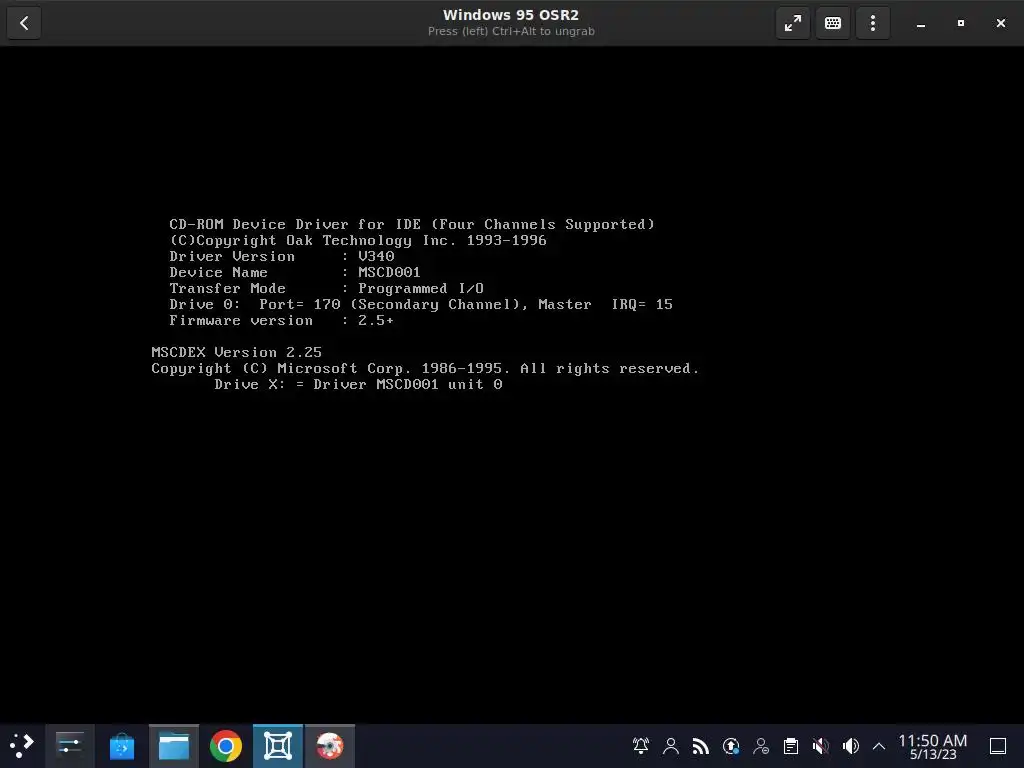Expand hidden system tray icons
The height and width of the screenshot is (768, 1024).
879,746
